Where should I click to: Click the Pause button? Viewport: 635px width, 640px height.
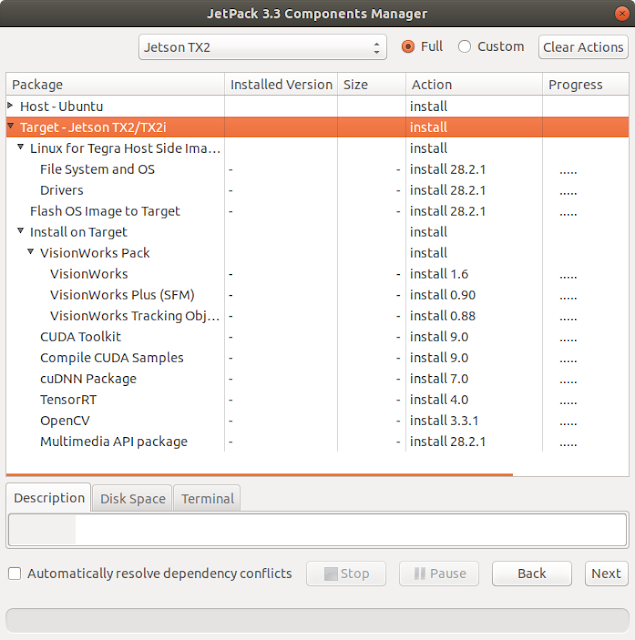439,573
